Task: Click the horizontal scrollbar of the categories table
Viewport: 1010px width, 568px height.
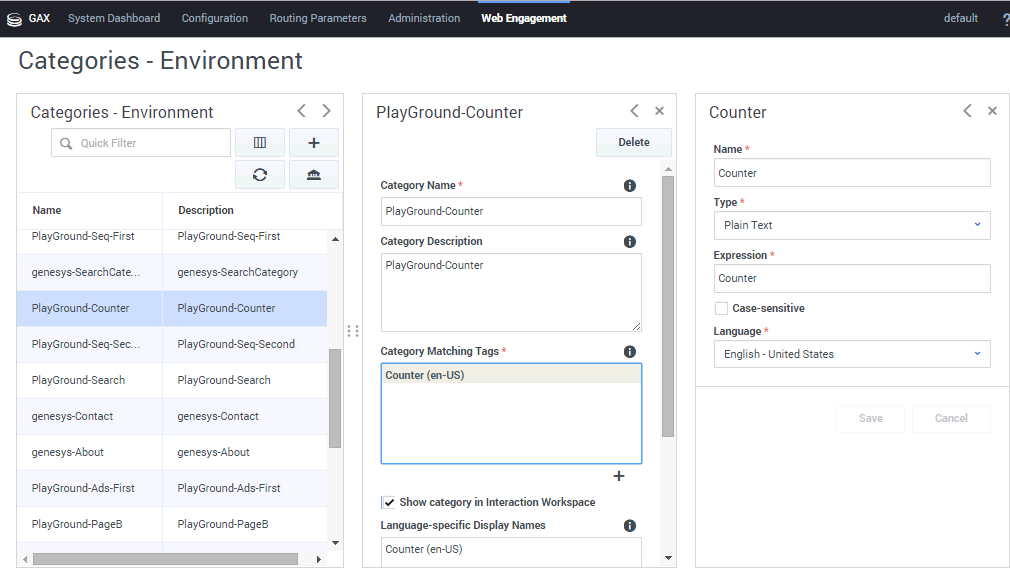Action: (165, 559)
